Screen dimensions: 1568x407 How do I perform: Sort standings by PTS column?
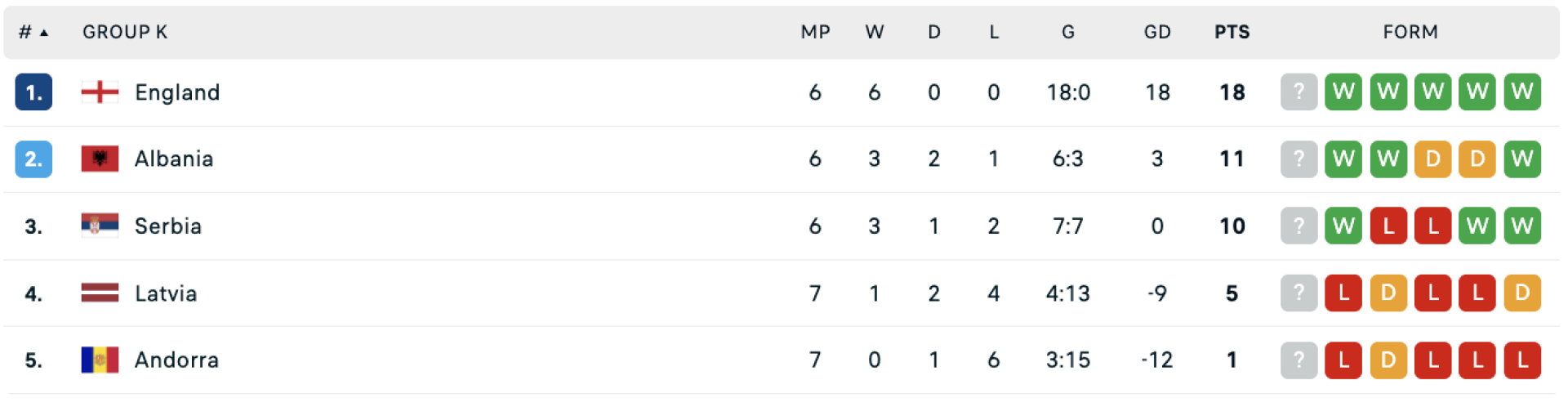point(1232,32)
